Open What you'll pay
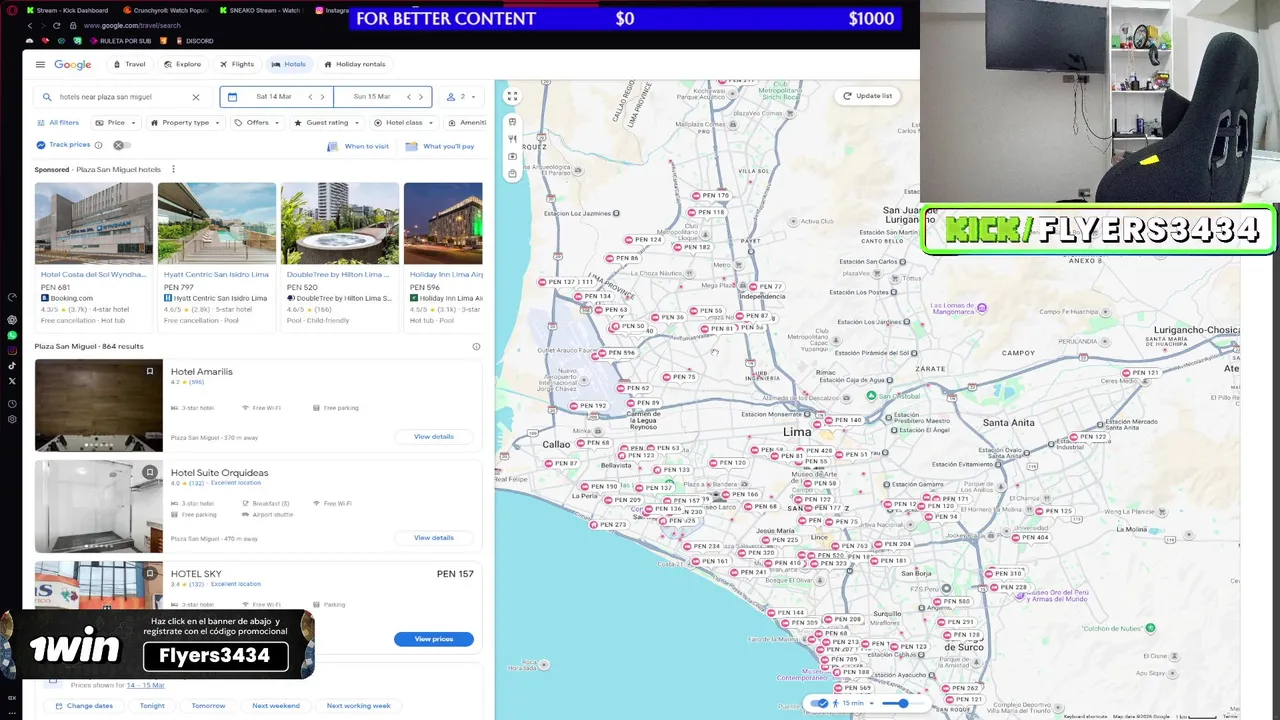The image size is (1280, 720). [x=440, y=146]
